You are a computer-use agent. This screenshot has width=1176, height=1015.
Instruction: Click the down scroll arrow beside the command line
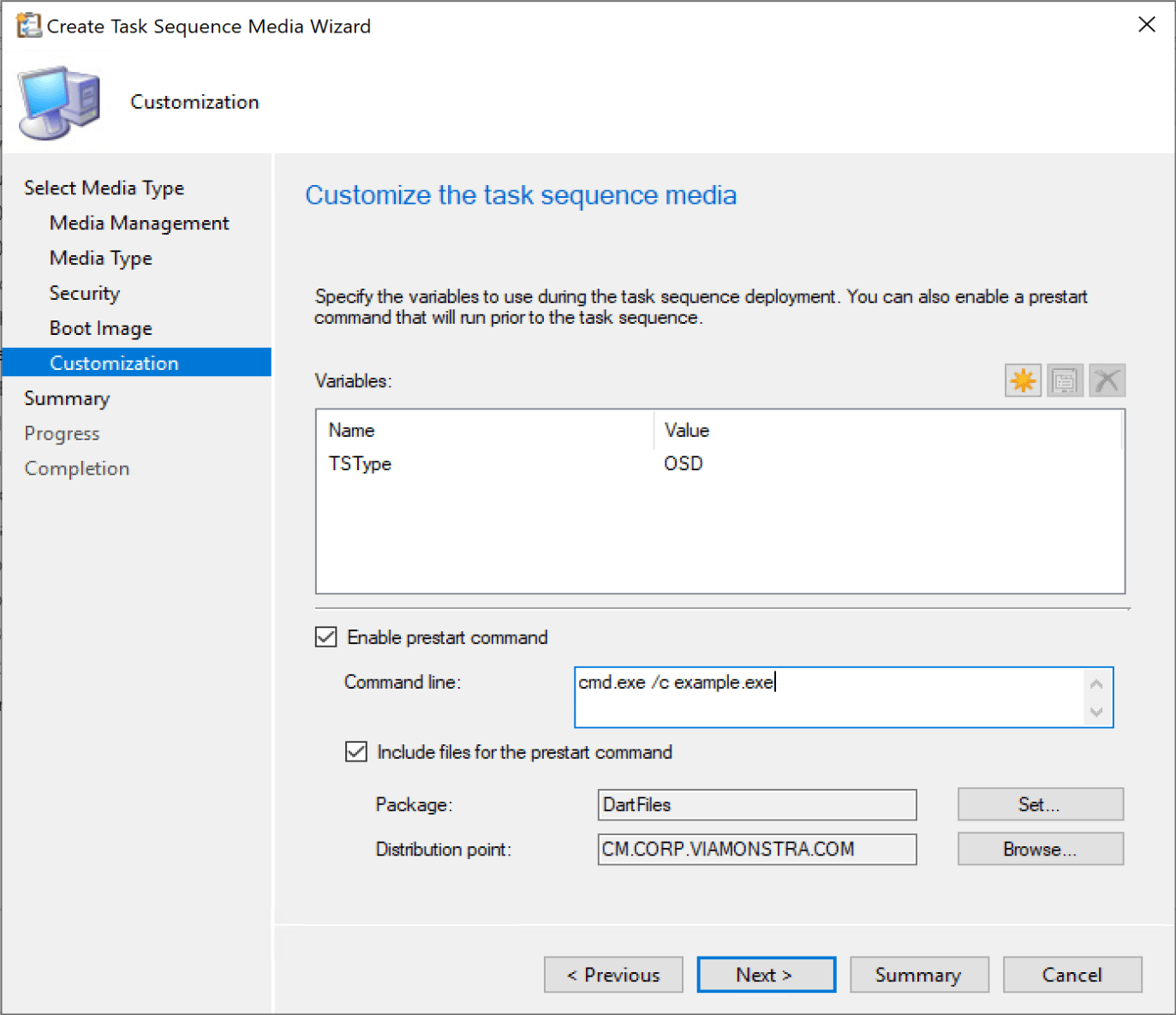click(x=1096, y=713)
